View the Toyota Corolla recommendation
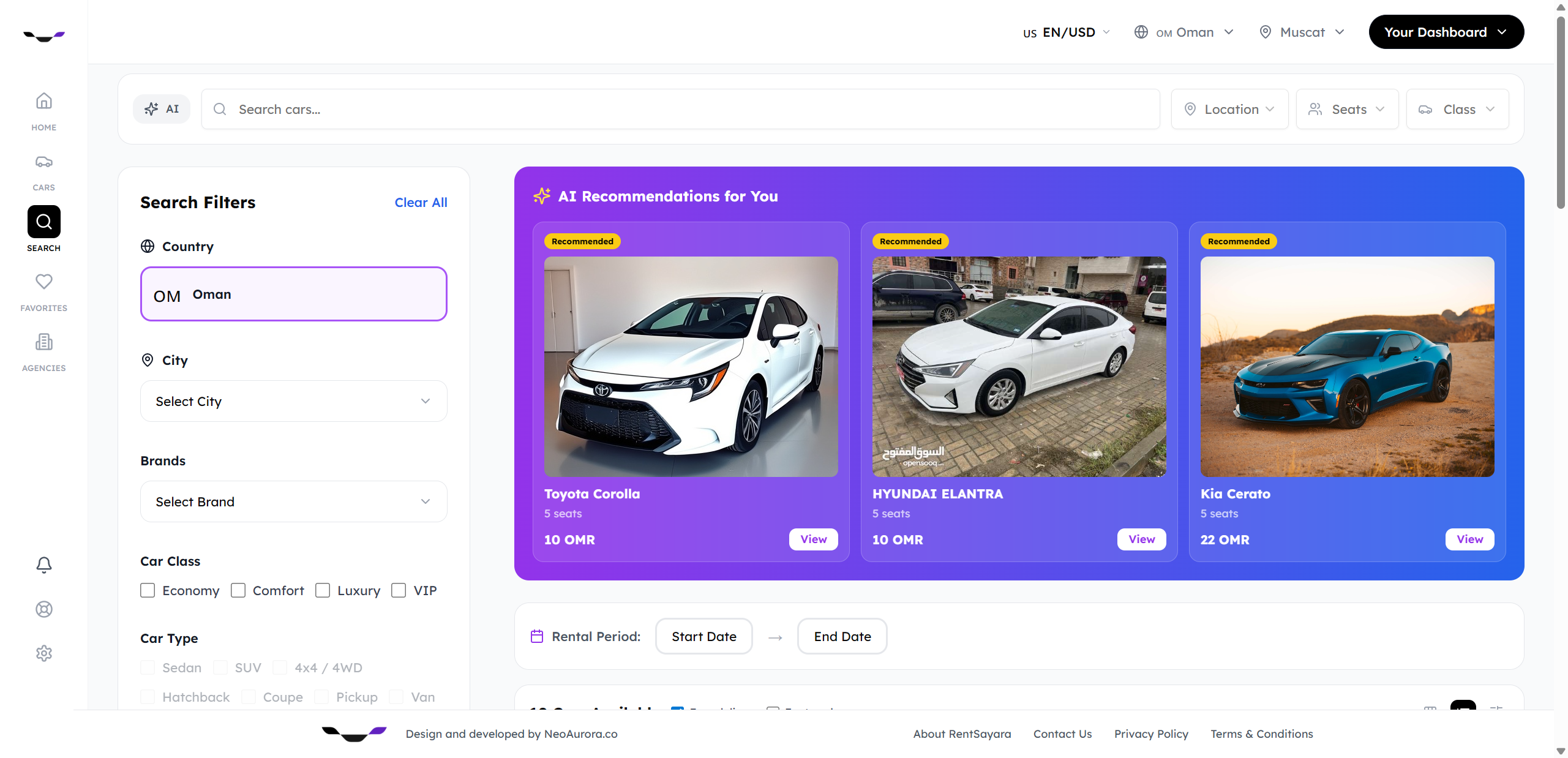Screen dimensions: 1568x758 [x=813, y=539]
